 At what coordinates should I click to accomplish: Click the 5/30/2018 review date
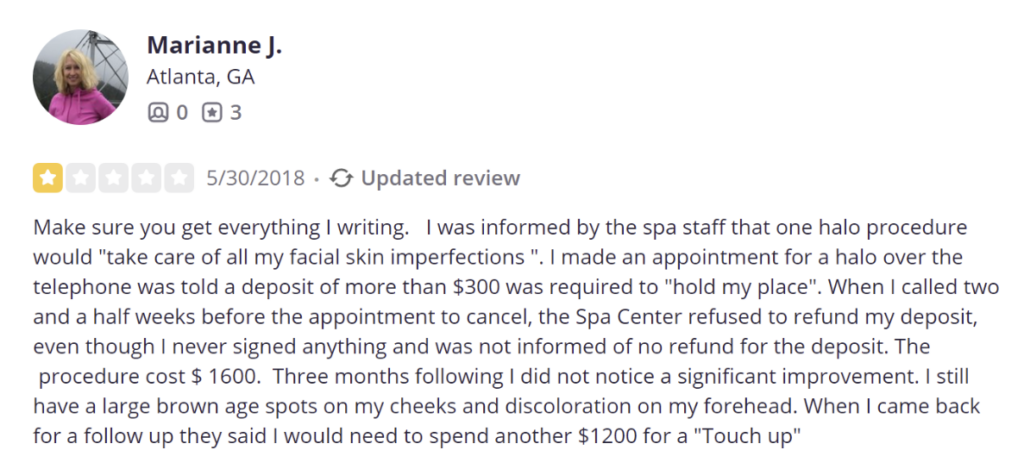[x=255, y=178]
